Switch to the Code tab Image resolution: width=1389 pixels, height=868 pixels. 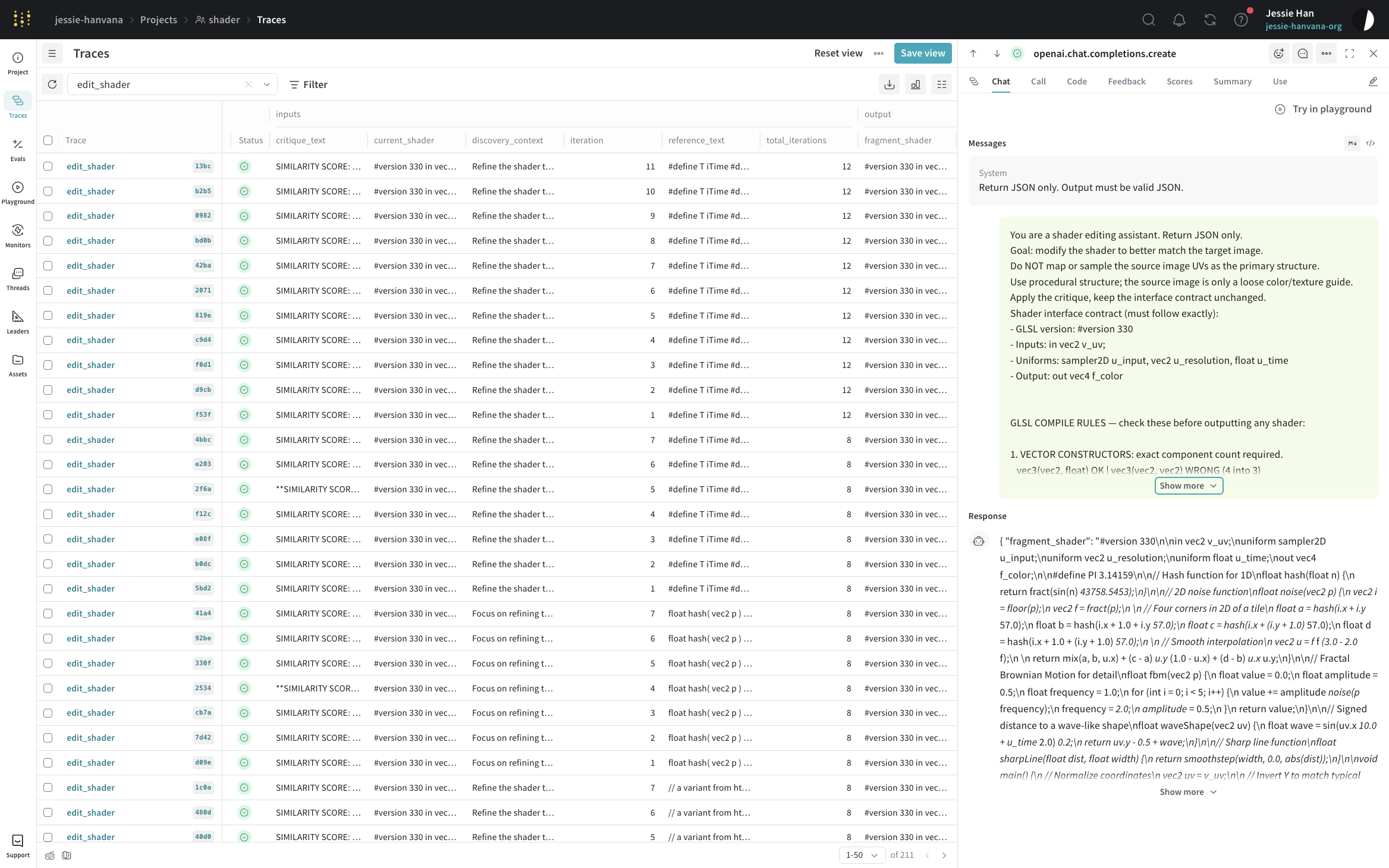coord(1077,81)
